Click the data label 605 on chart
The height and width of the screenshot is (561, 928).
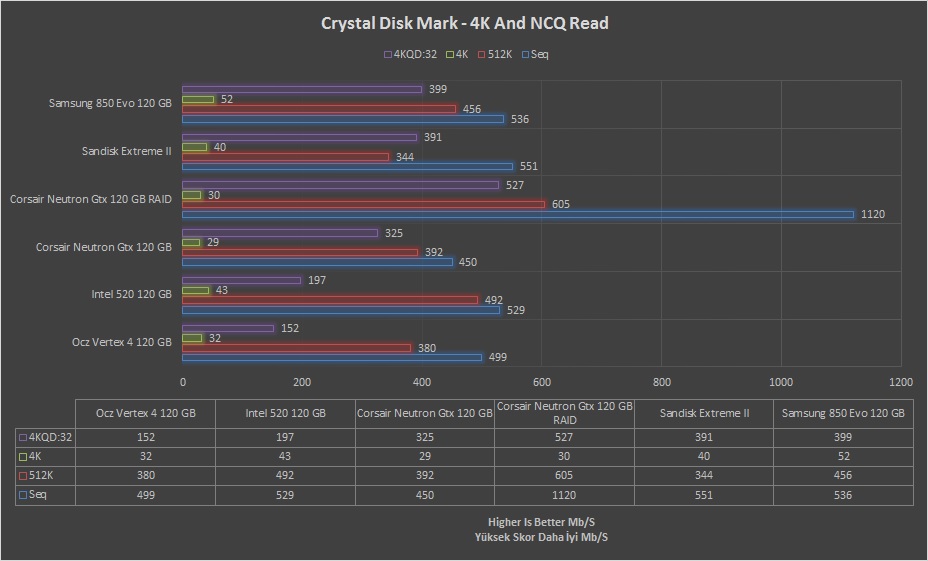point(560,204)
